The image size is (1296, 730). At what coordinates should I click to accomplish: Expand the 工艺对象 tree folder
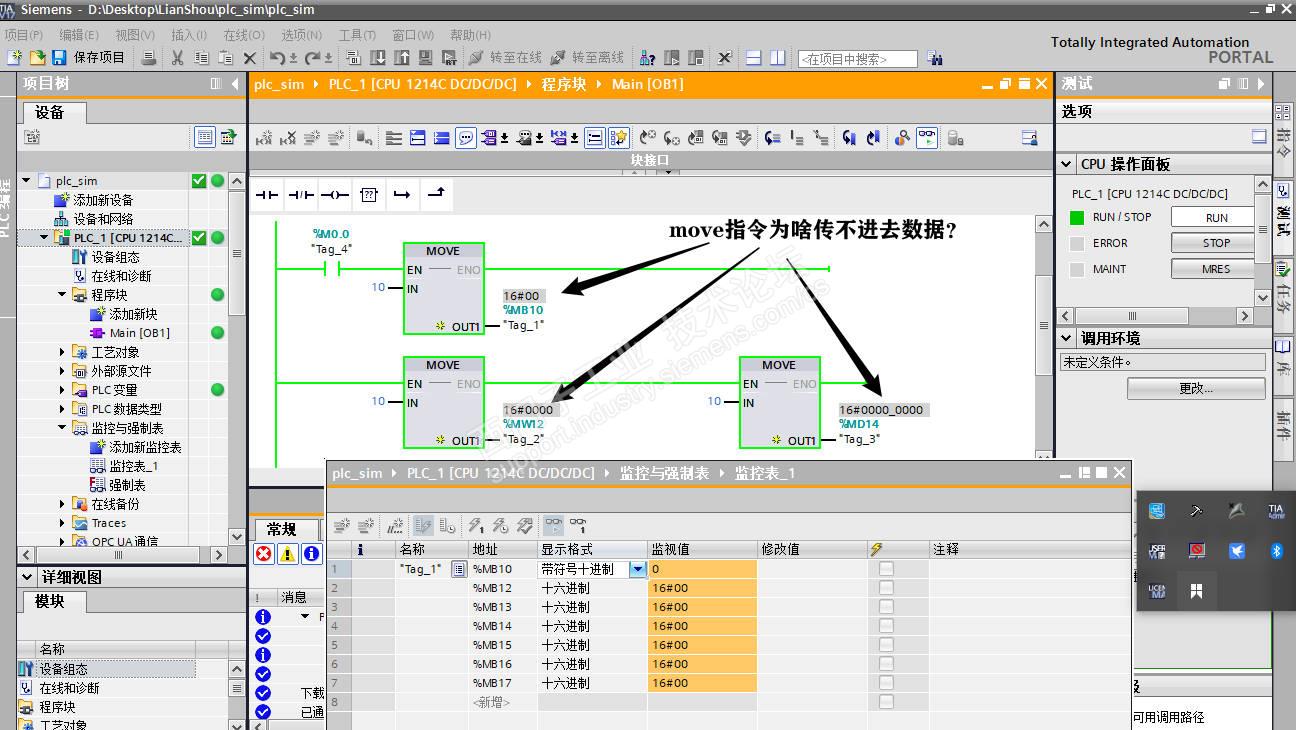62,352
